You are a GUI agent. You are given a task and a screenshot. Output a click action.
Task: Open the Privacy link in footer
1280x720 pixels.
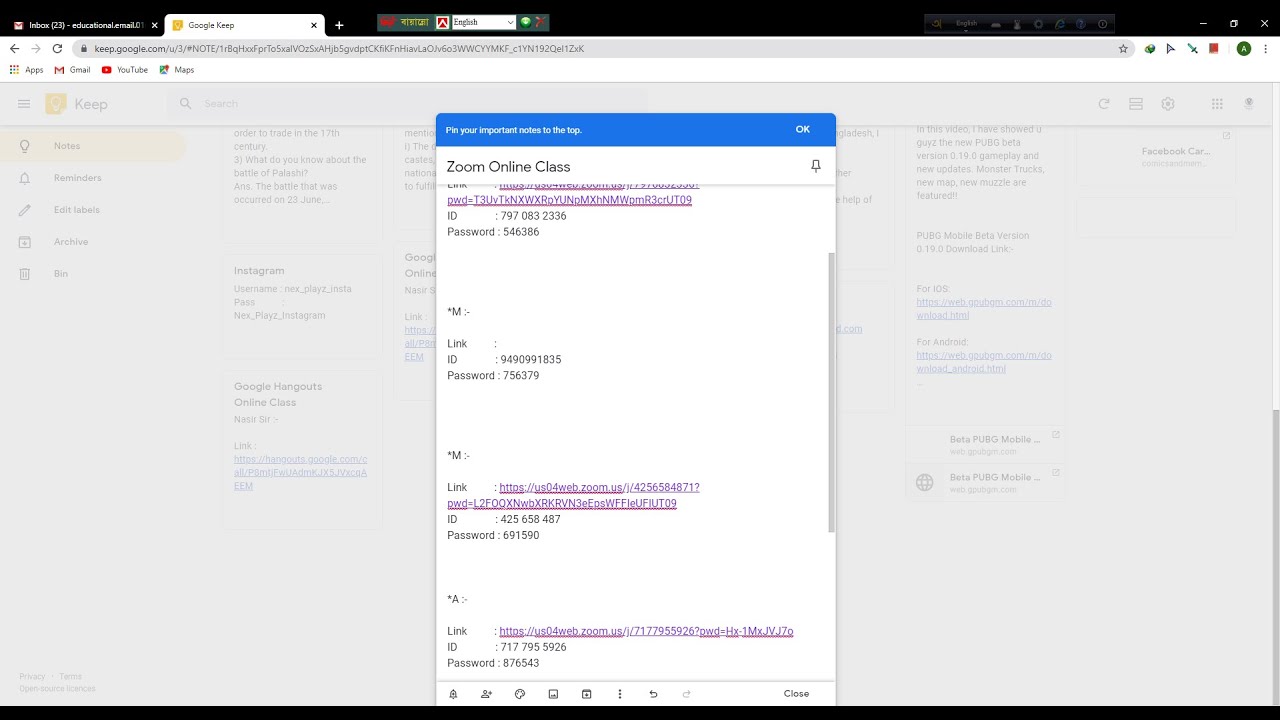point(32,677)
